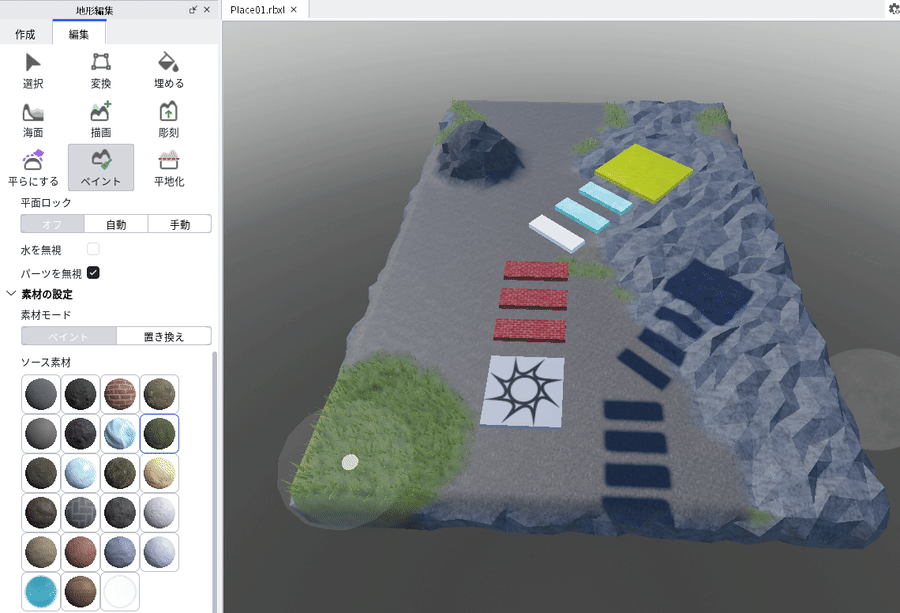Choose the 平地化 (Flatten) tool

(169, 168)
